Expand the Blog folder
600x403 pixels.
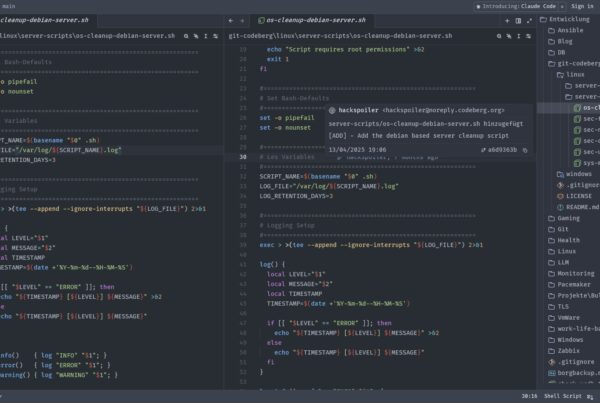(x=565, y=41)
